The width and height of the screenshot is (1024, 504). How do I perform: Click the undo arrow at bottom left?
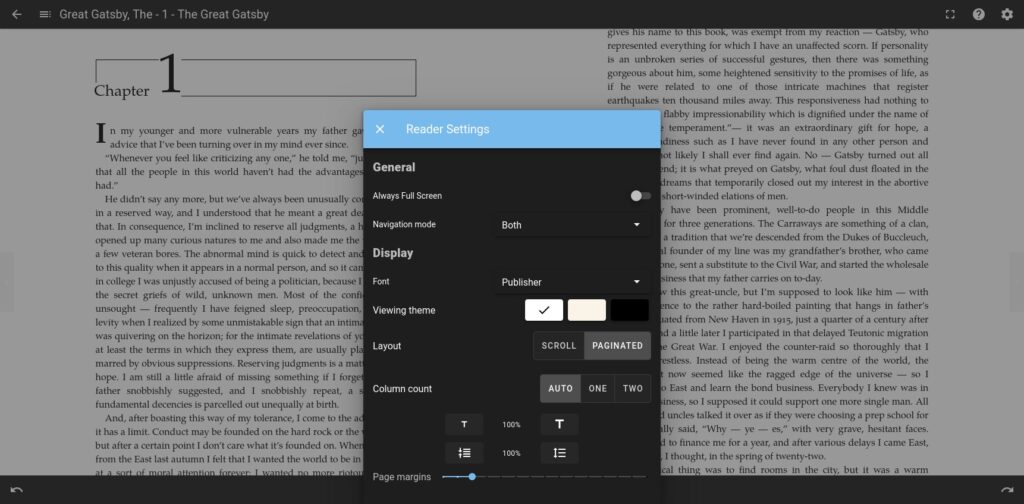17,490
